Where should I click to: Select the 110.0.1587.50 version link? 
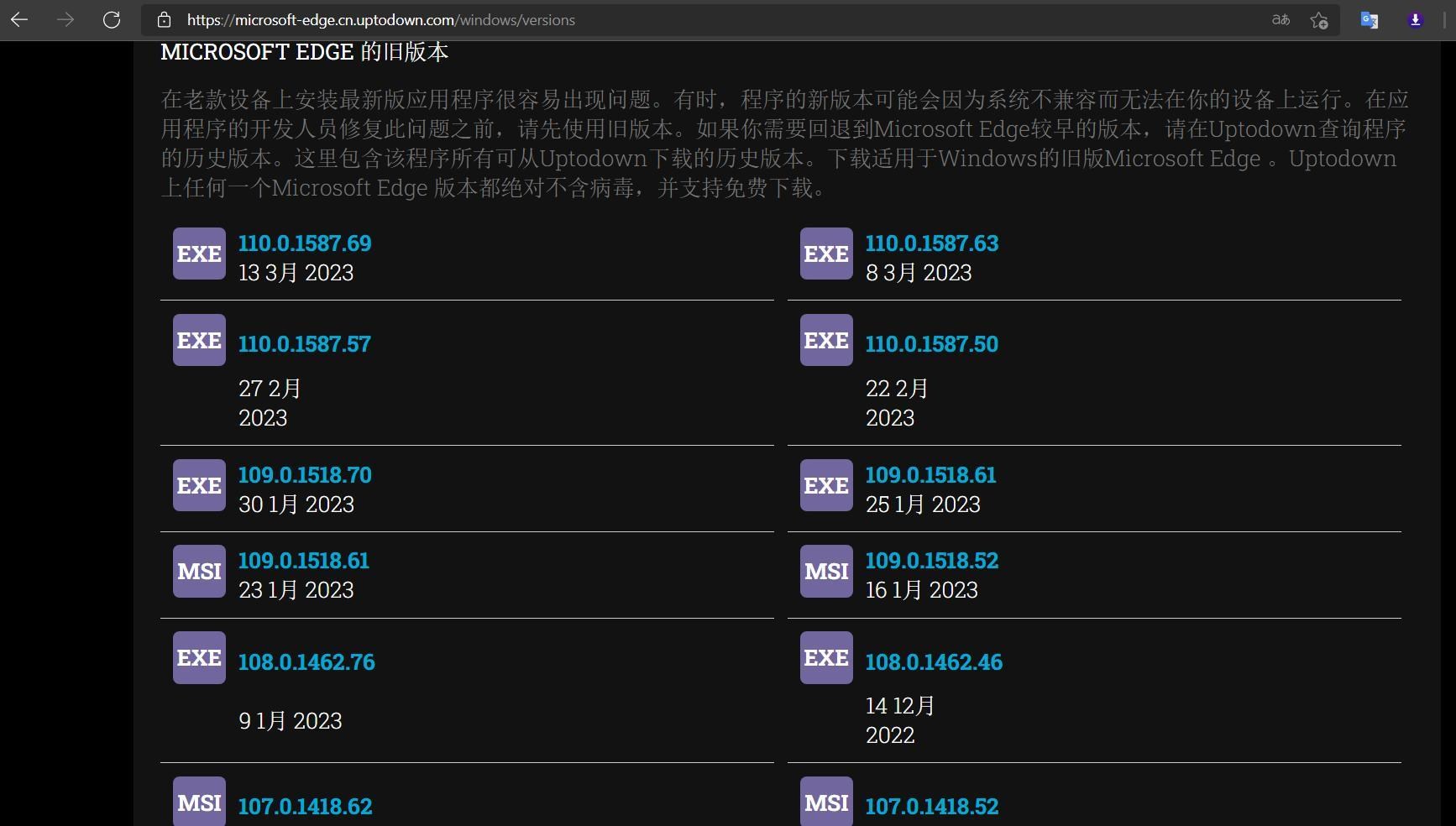(931, 344)
